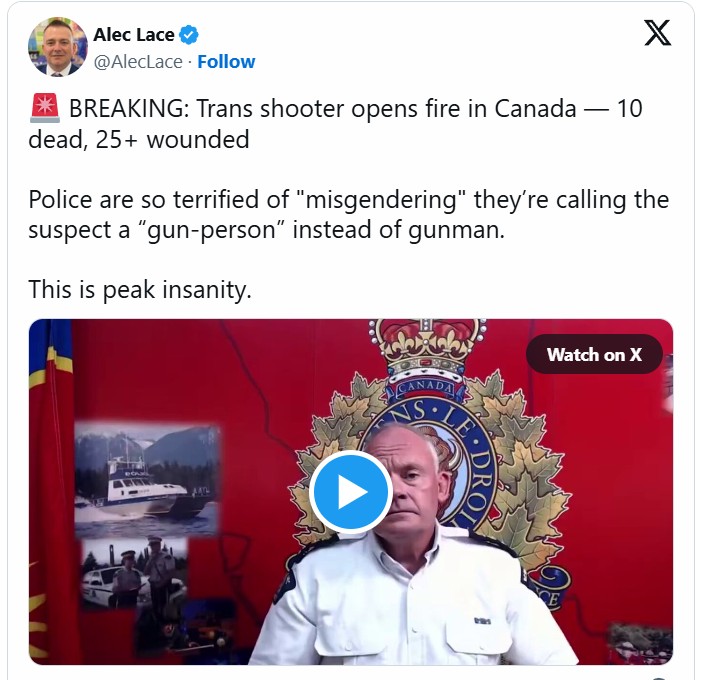Viewport: 705px width, 680px height.
Task: Click the "This is peak insanity." line
Action: pyautogui.click(x=140, y=289)
